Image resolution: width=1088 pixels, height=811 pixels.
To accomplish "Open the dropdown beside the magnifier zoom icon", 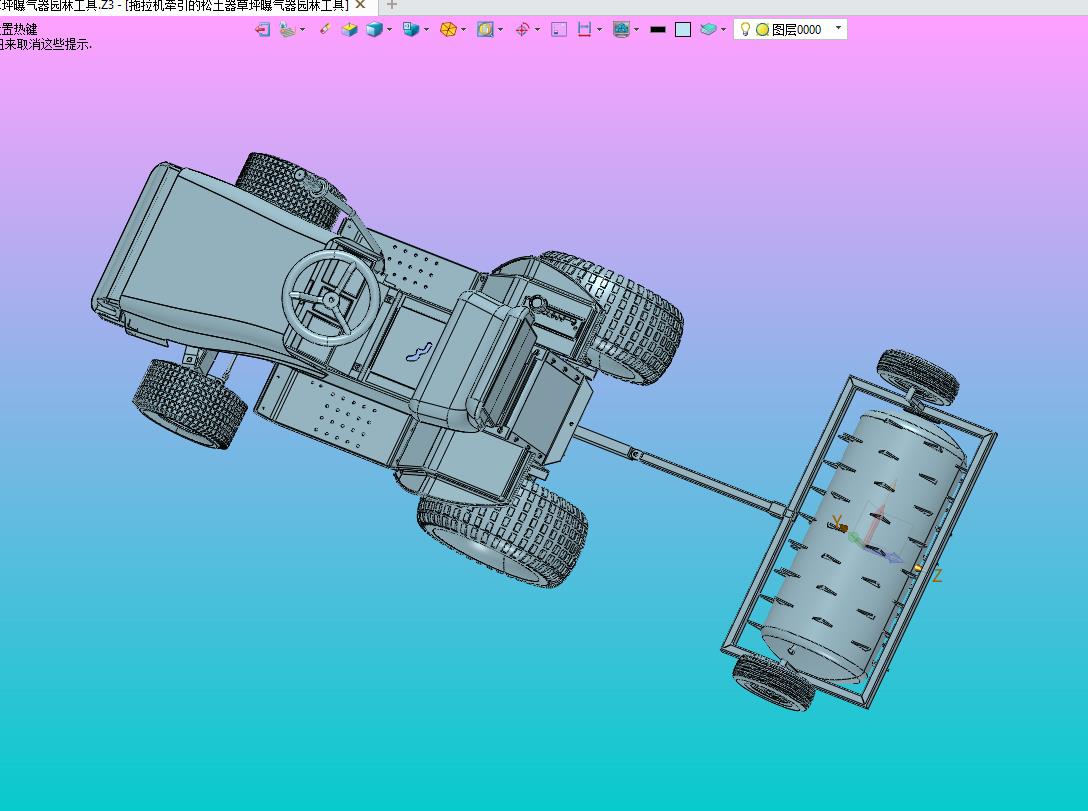I will (500, 29).
